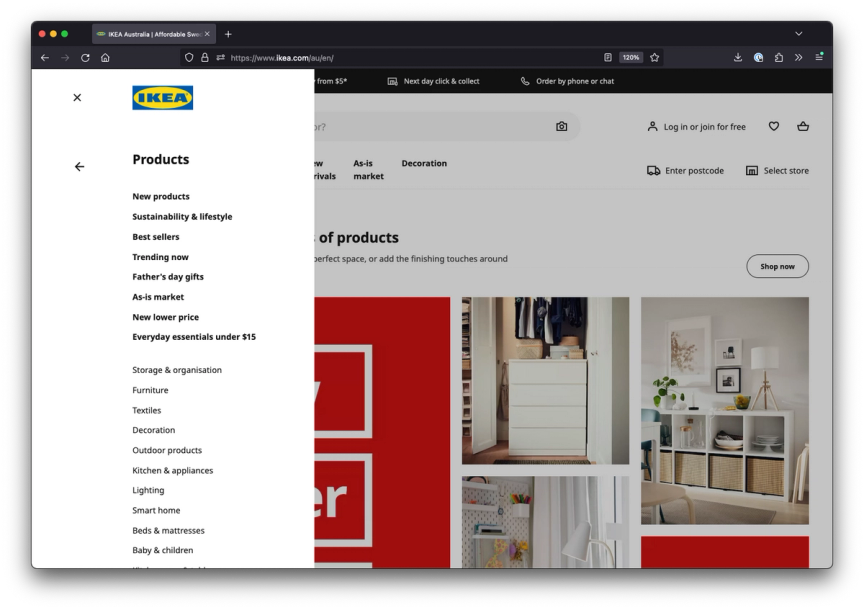Click browser forward arrow
This screenshot has height=610, width=864.
tap(65, 57)
